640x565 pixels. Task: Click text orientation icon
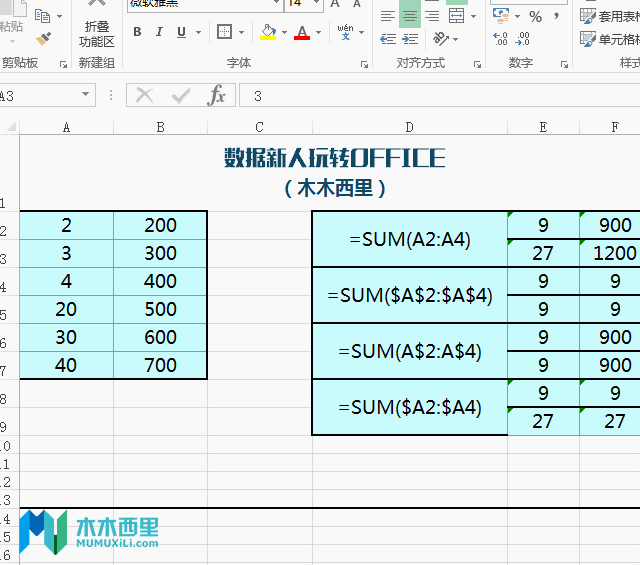click(x=441, y=39)
